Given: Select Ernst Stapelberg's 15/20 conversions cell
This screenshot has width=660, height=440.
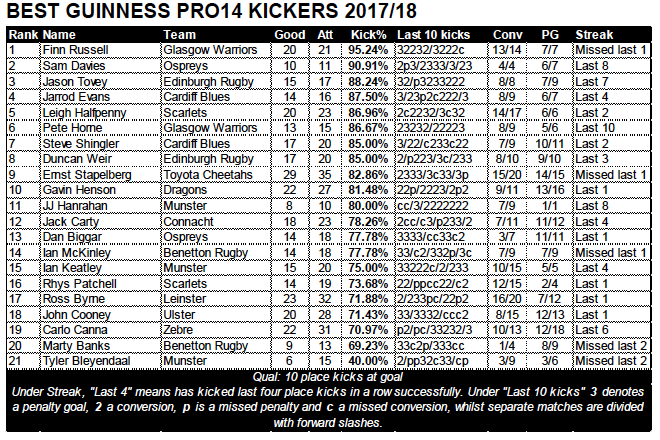Looking at the screenshot, I should [x=507, y=175].
